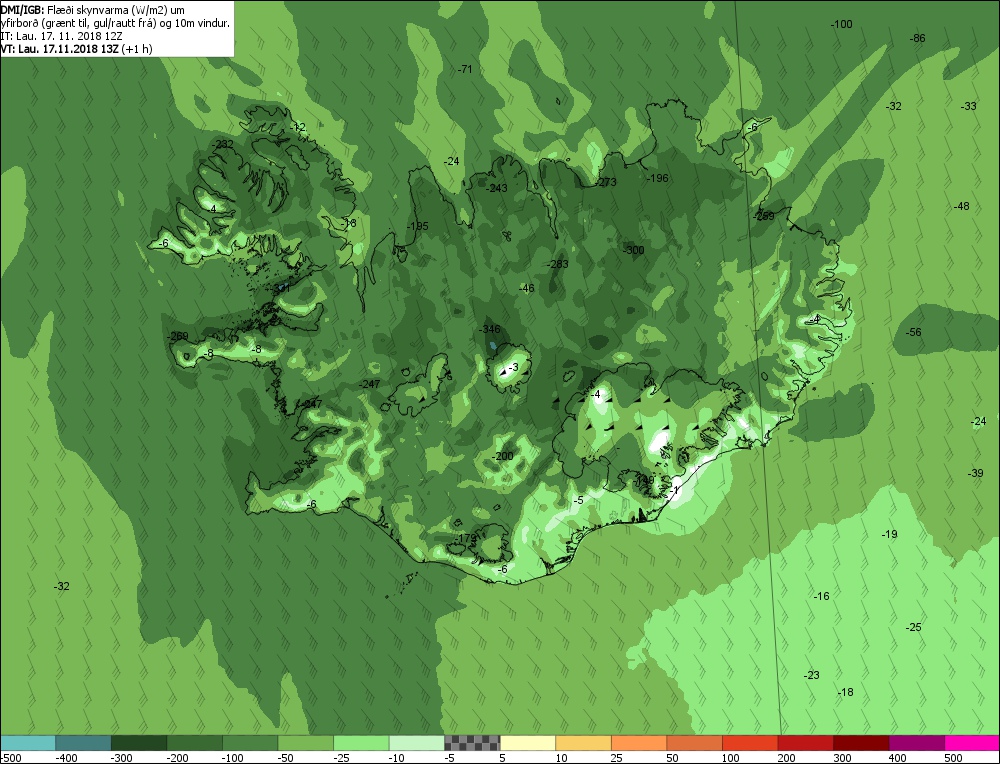
Task: Click the -46 value in central Iceland
Action: tap(526, 288)
